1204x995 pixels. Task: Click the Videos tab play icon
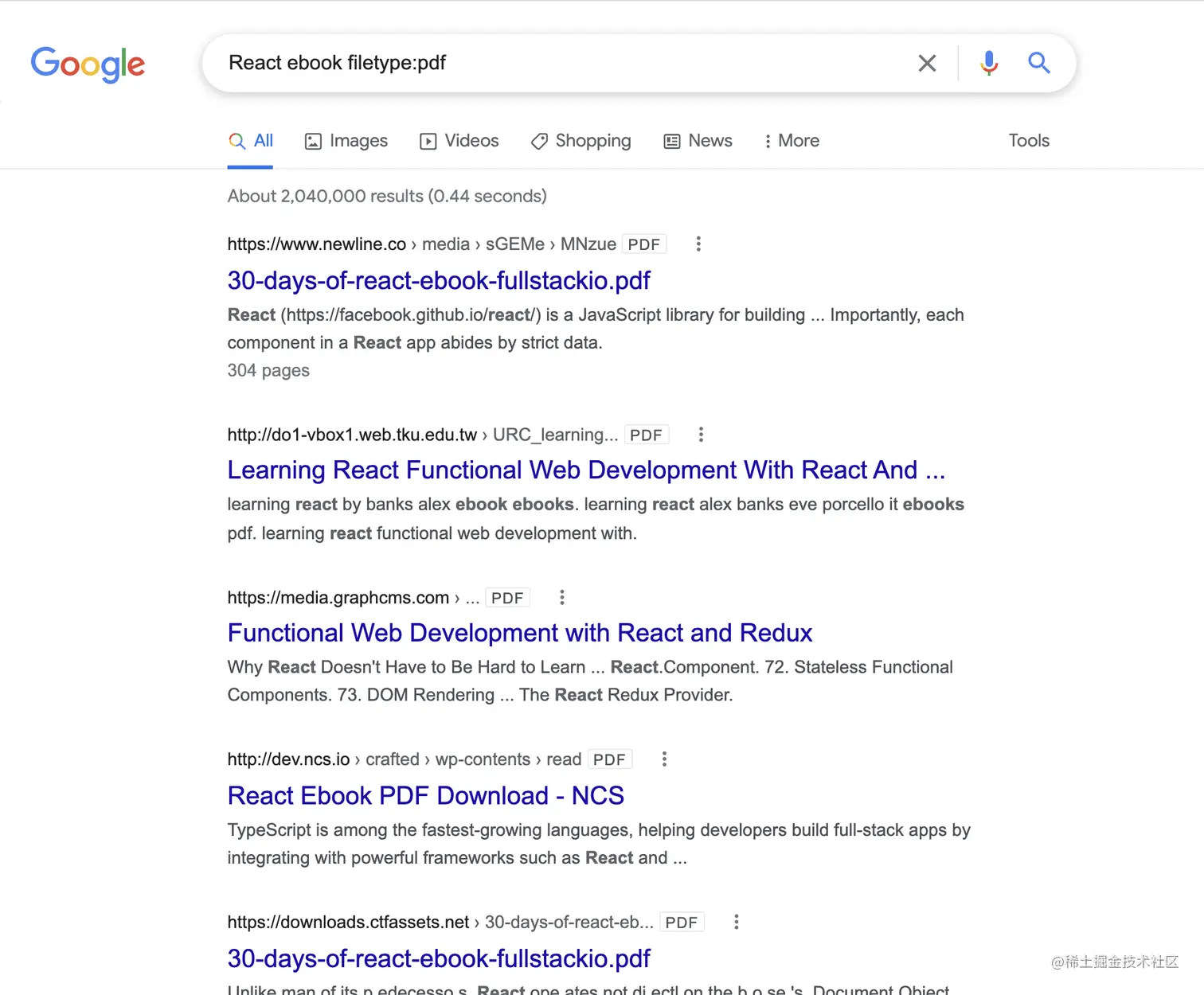pyautogui.click(x=428, y=142)
